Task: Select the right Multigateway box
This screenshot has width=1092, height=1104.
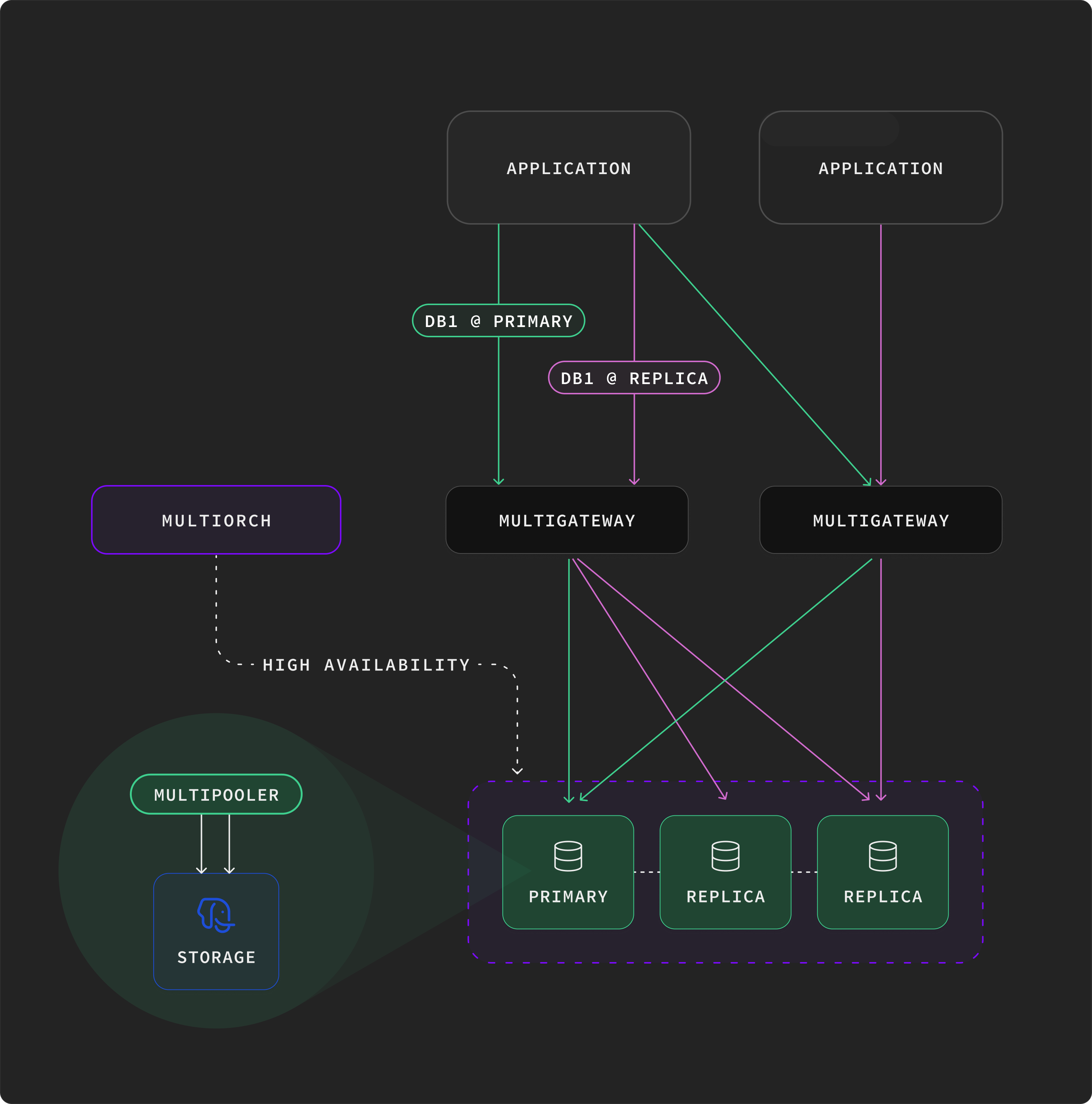Action: [x=881, y=520]
